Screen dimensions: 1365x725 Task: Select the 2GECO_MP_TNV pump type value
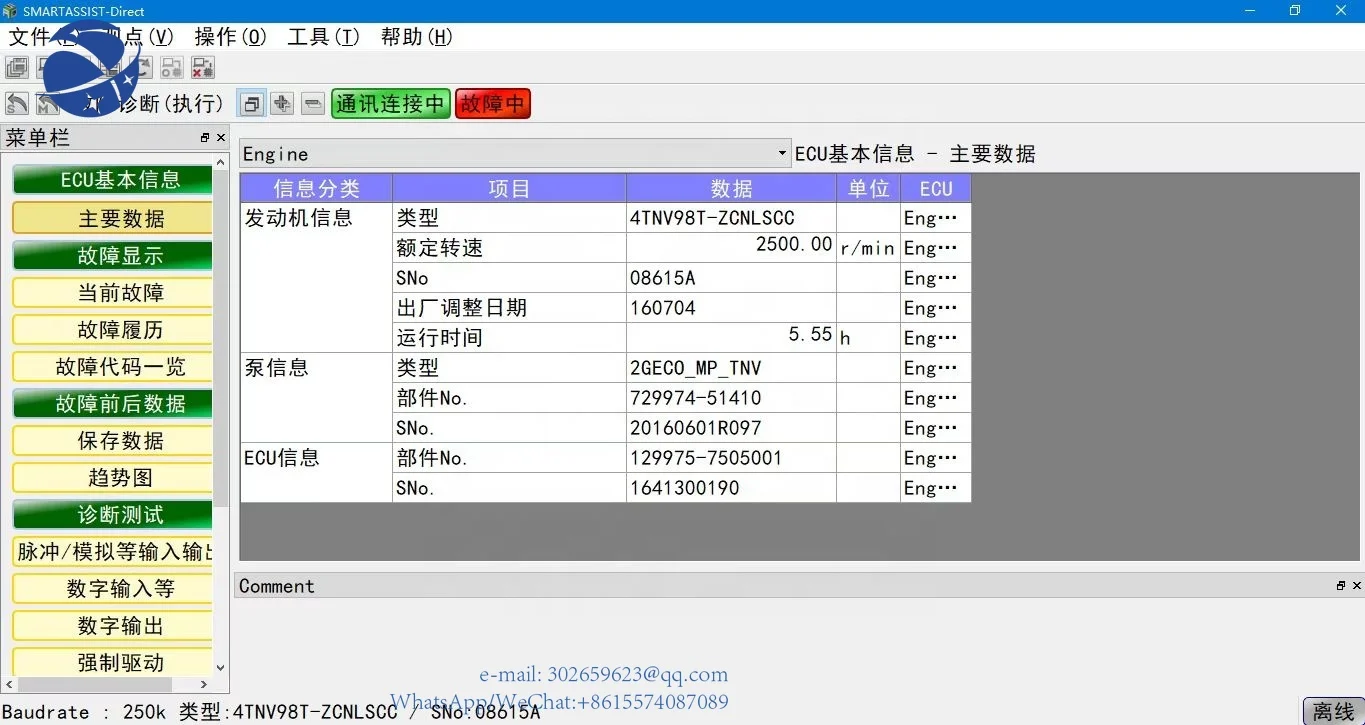tap(731, 368)
